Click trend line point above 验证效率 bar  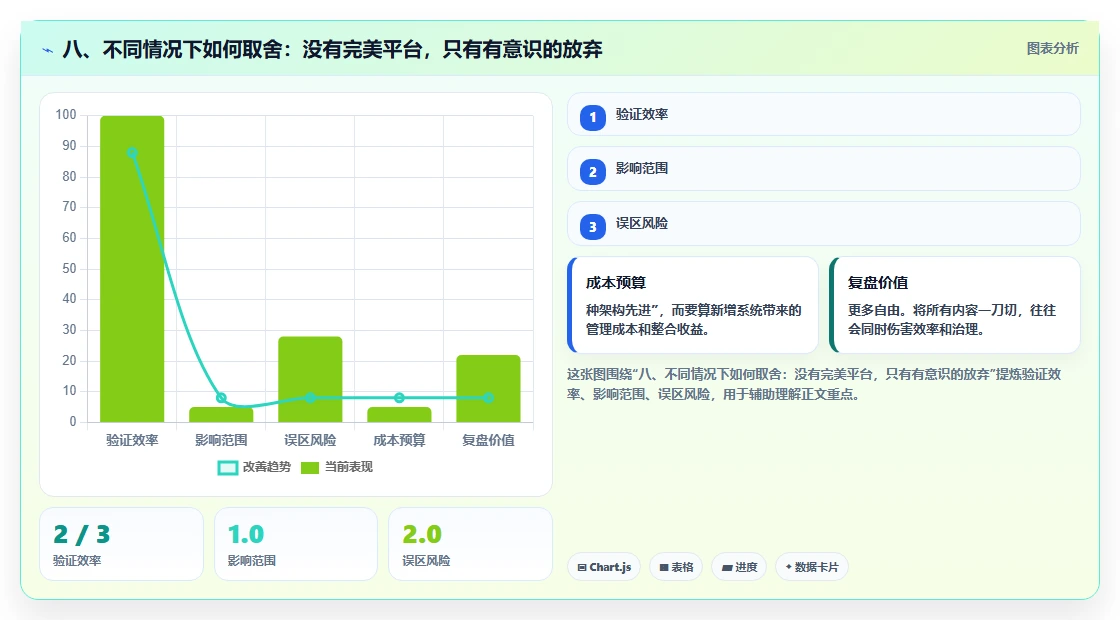click(132, 153)
